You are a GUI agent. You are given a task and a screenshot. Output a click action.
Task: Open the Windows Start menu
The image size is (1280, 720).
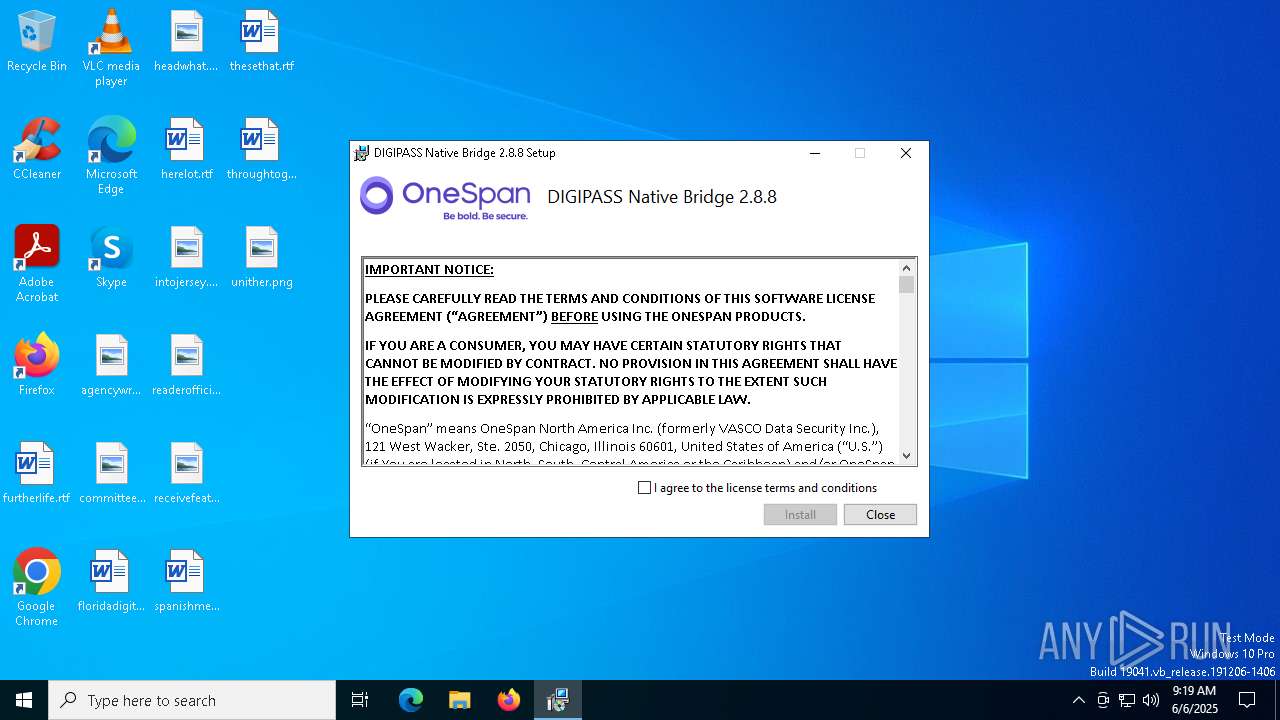pyautogui.click(x=24, y=700)
